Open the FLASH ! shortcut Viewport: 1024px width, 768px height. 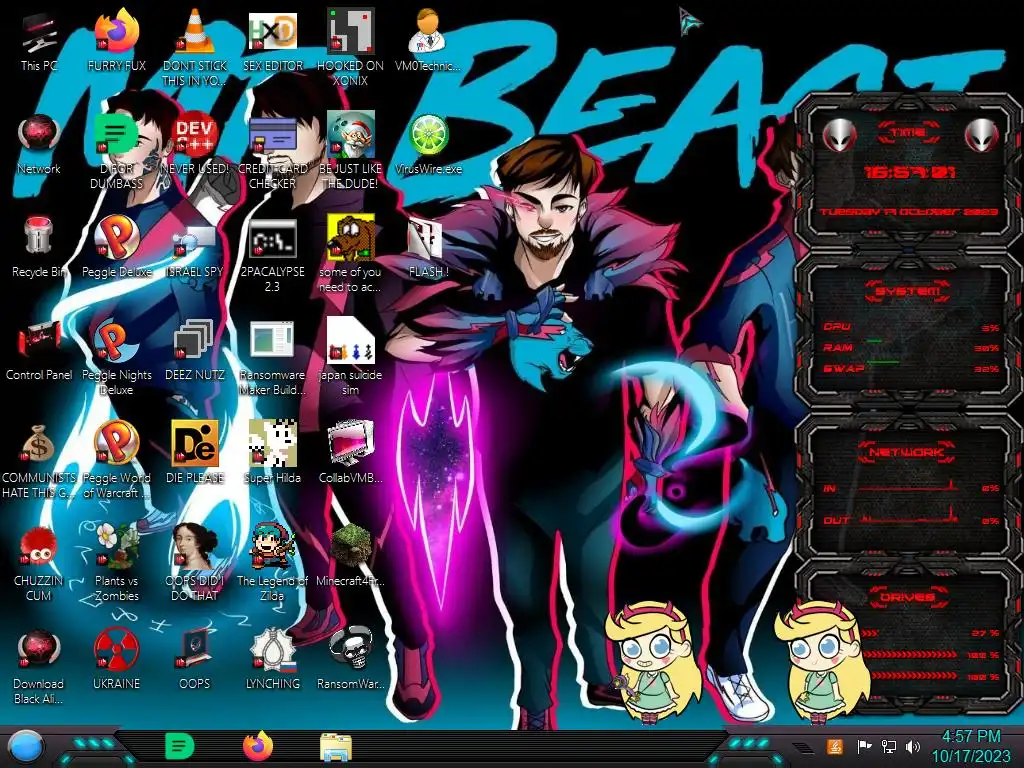(428, 248)
